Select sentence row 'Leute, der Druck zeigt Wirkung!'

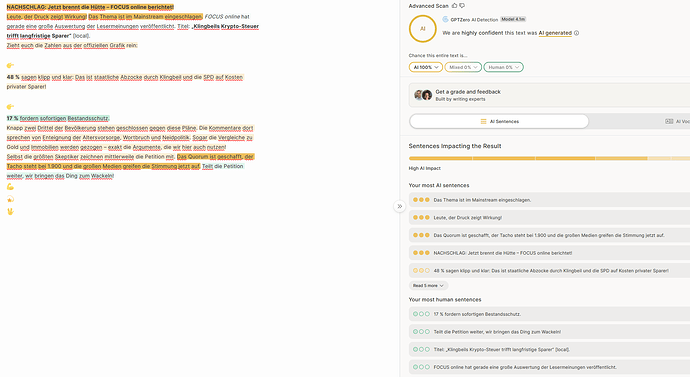(x=549, y=217)
